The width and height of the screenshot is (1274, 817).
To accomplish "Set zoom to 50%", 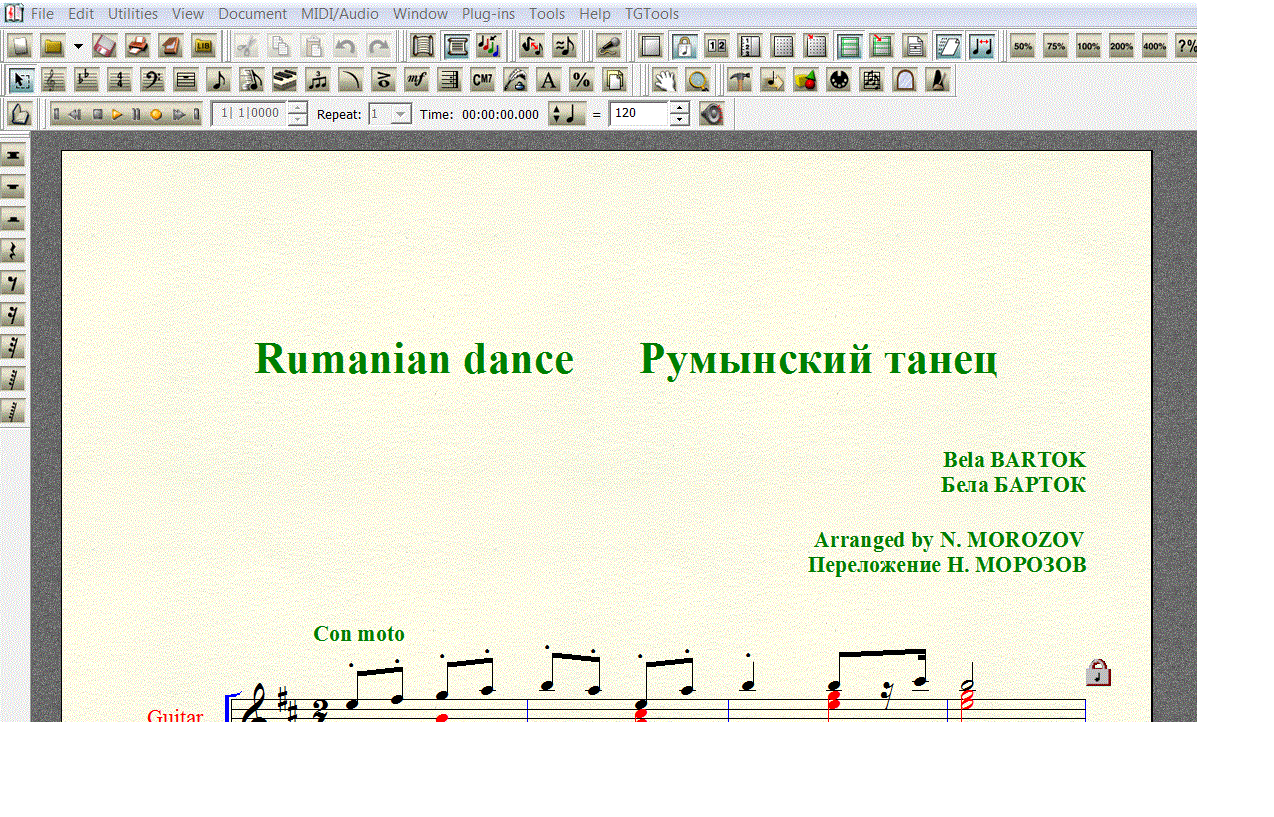I will click(x=1022, y=46).
